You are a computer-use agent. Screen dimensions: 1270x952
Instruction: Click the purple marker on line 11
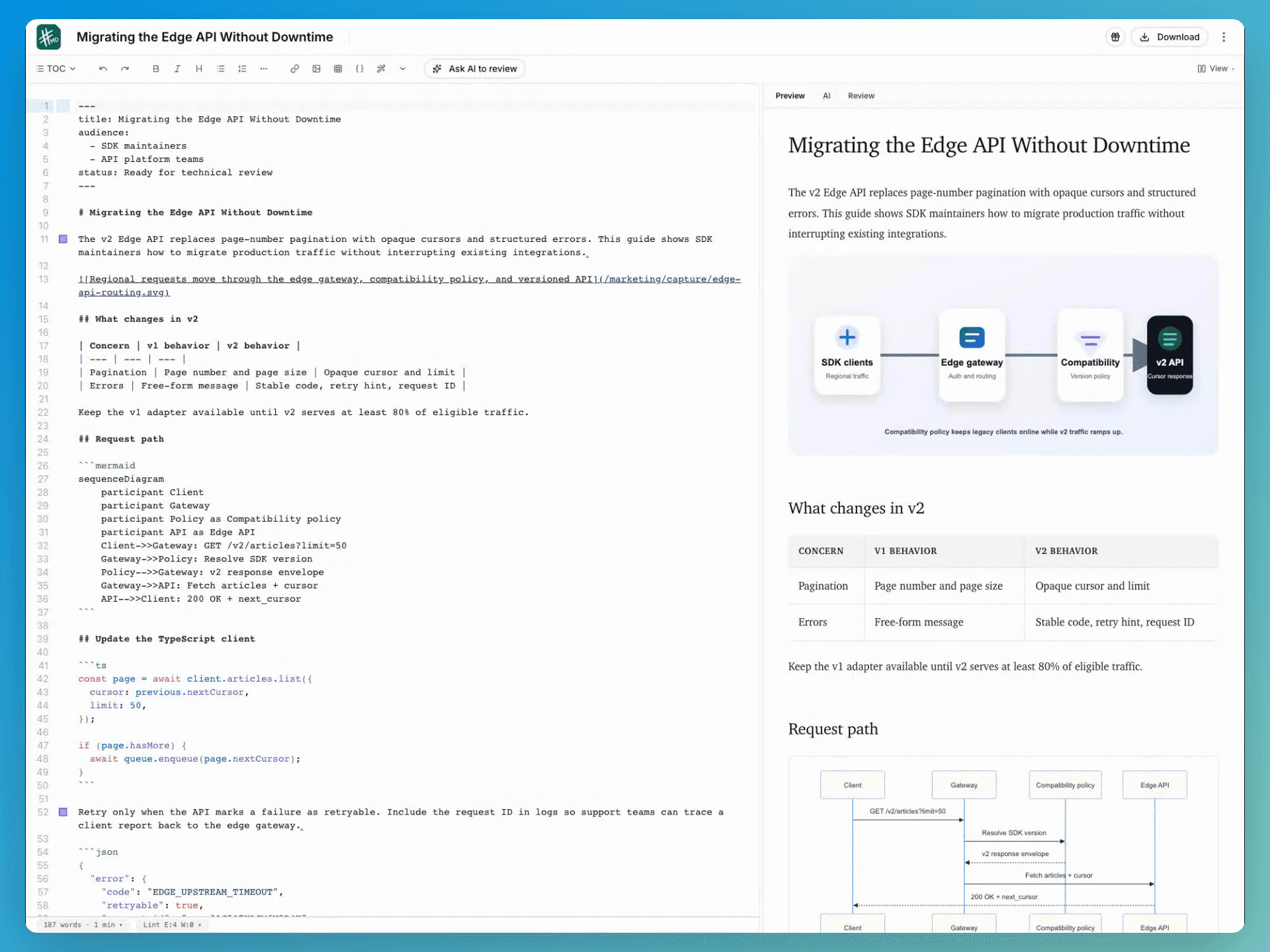pos(63,239)
